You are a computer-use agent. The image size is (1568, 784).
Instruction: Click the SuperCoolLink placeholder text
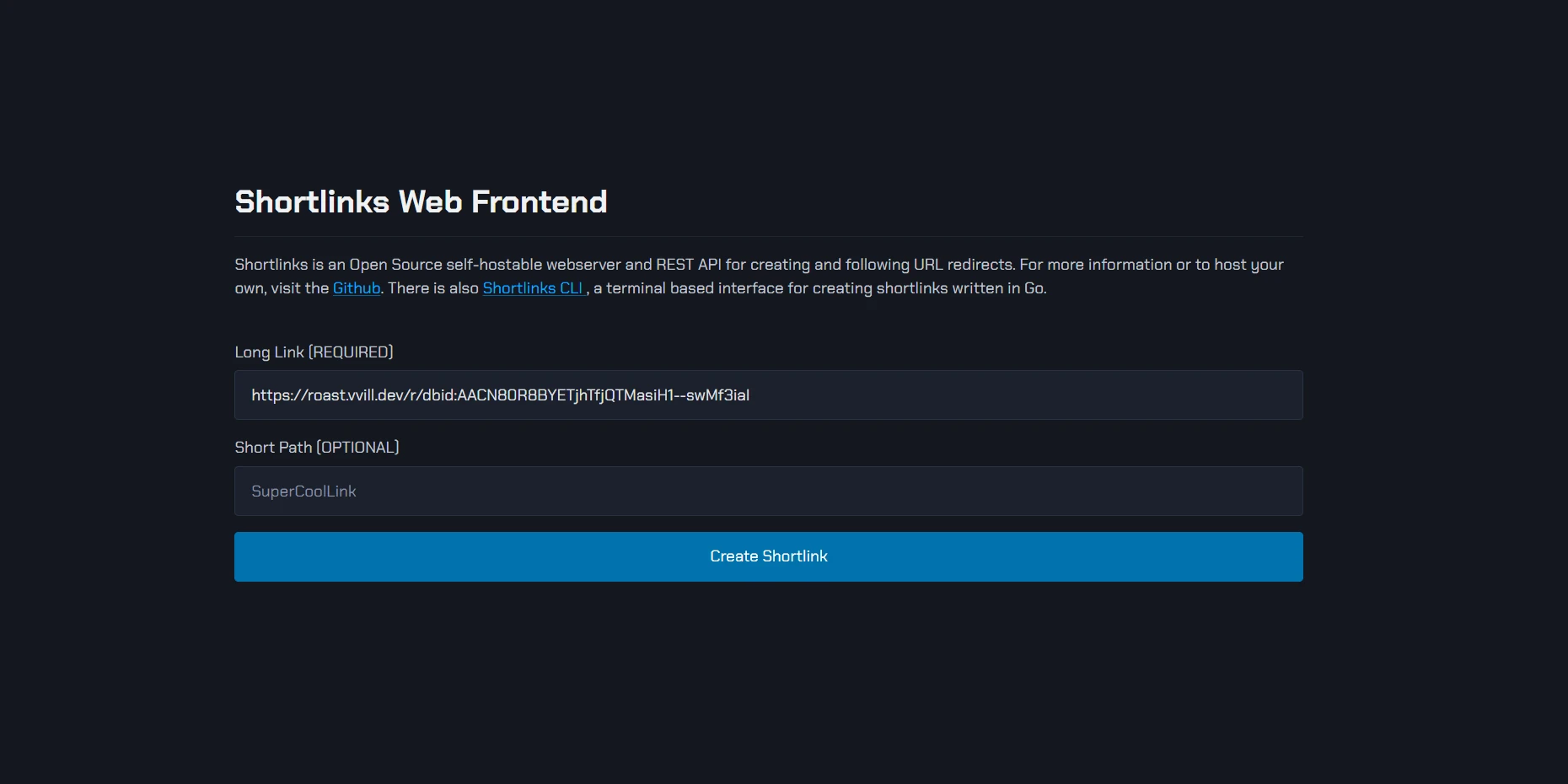coord(303,491)
